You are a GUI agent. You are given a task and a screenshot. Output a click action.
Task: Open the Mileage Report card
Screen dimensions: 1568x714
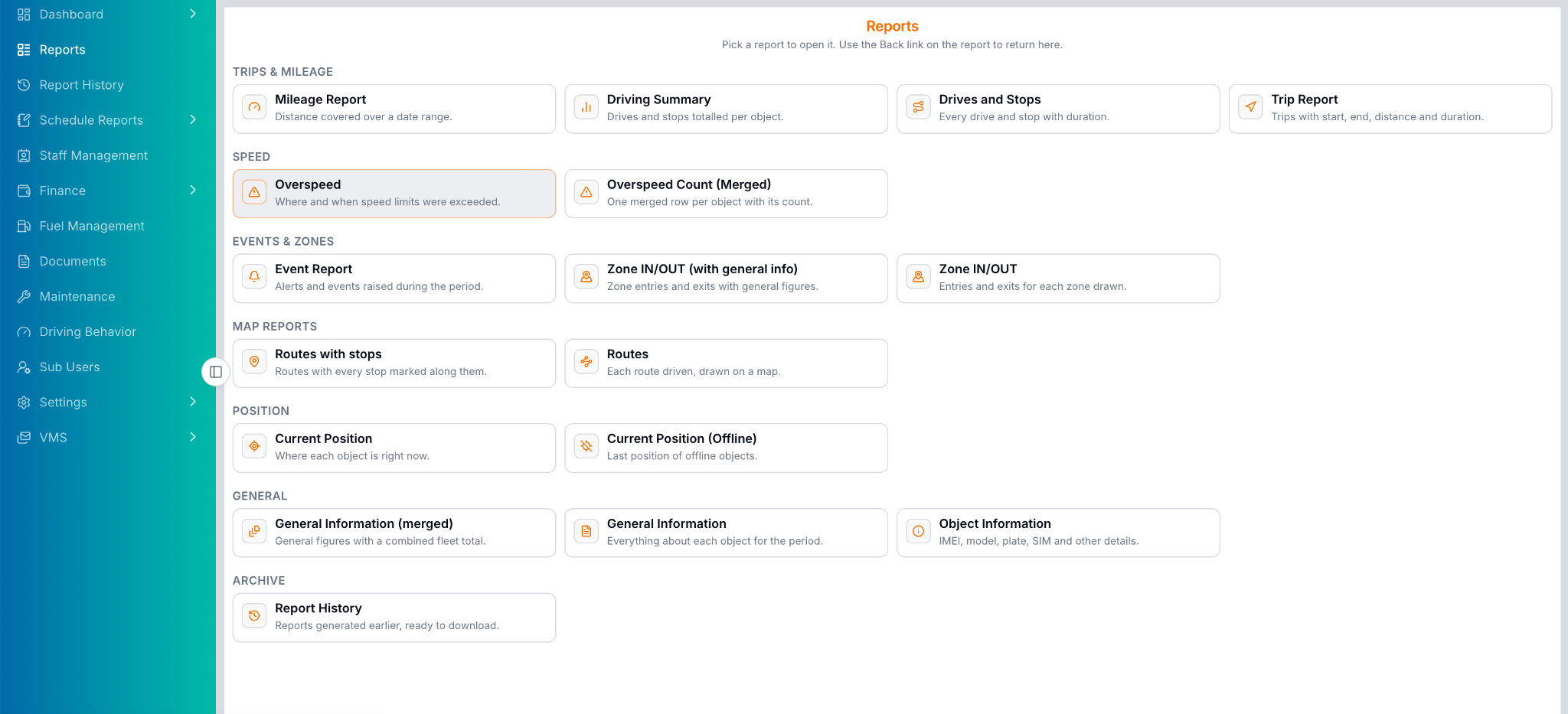click(394, 109)
